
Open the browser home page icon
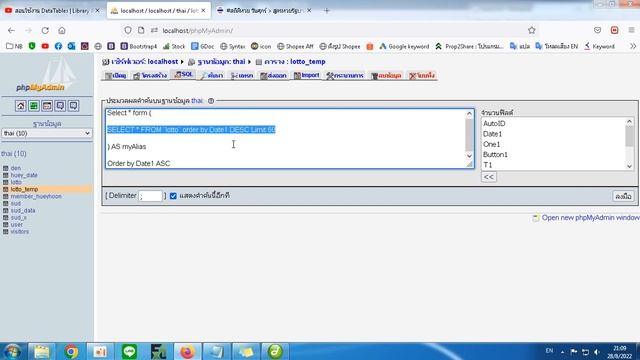(62, 31)
